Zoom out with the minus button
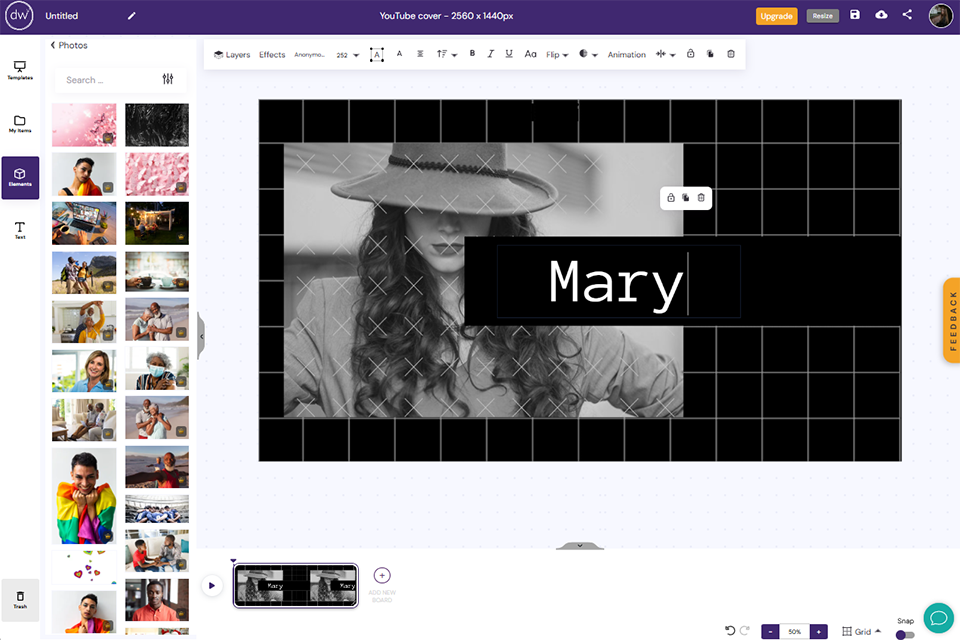The width and height of the screenshot is (960, 640). (x=770, y=631)
